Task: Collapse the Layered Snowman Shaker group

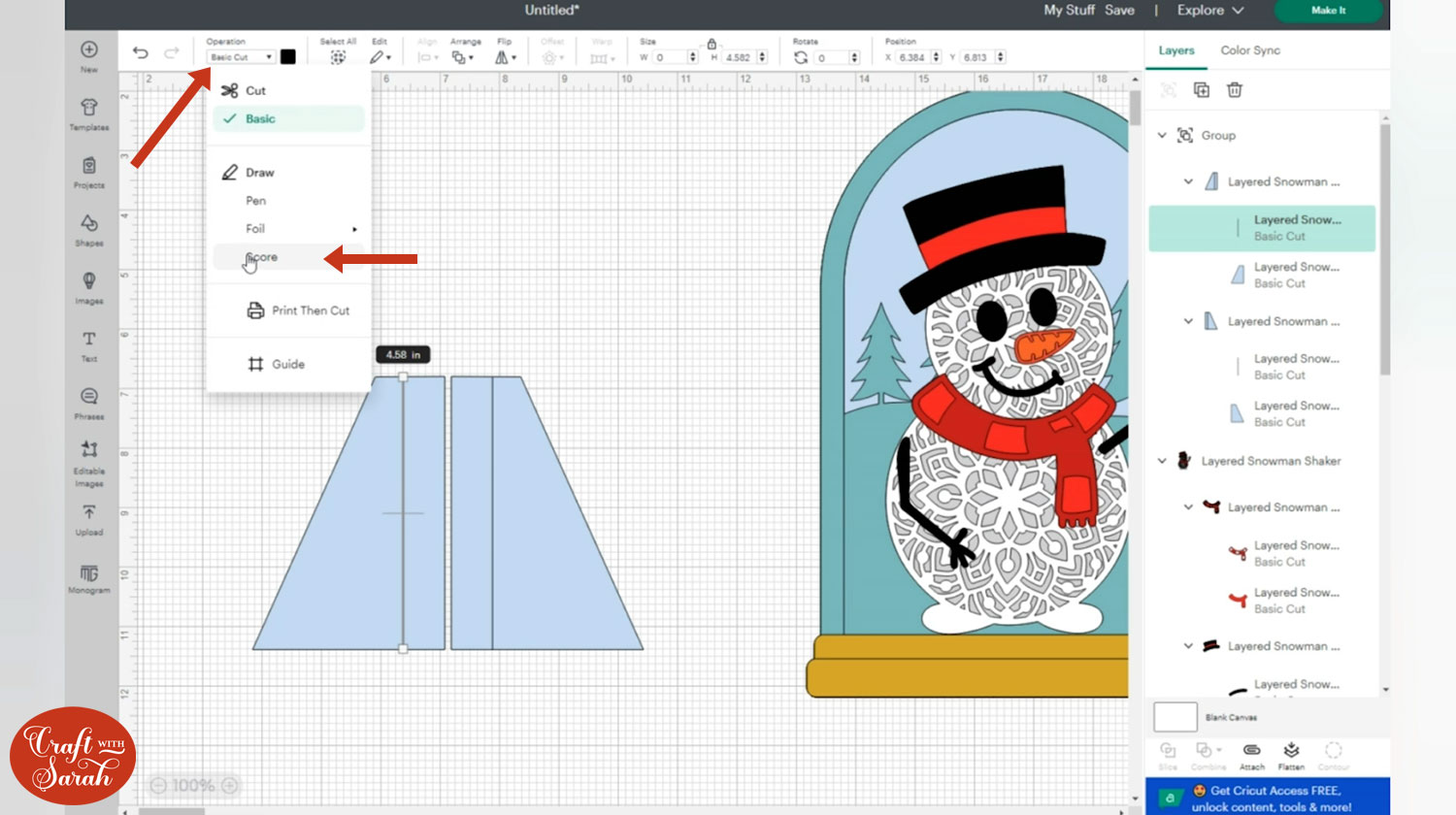Action: (x=1162, y=461)
